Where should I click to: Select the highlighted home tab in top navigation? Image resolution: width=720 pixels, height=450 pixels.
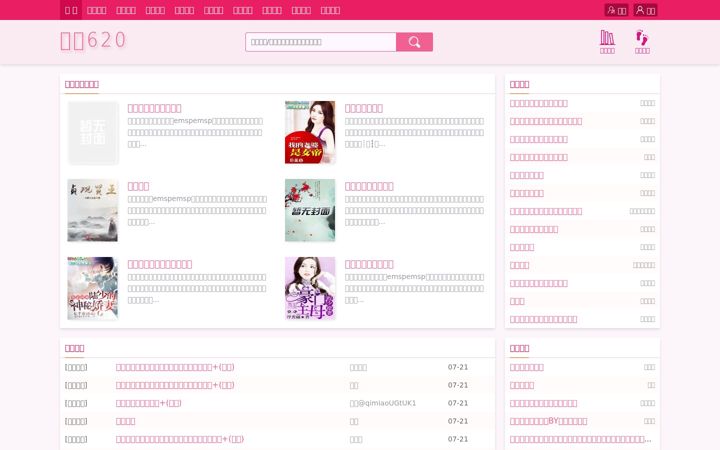click(x=71, y=10)
